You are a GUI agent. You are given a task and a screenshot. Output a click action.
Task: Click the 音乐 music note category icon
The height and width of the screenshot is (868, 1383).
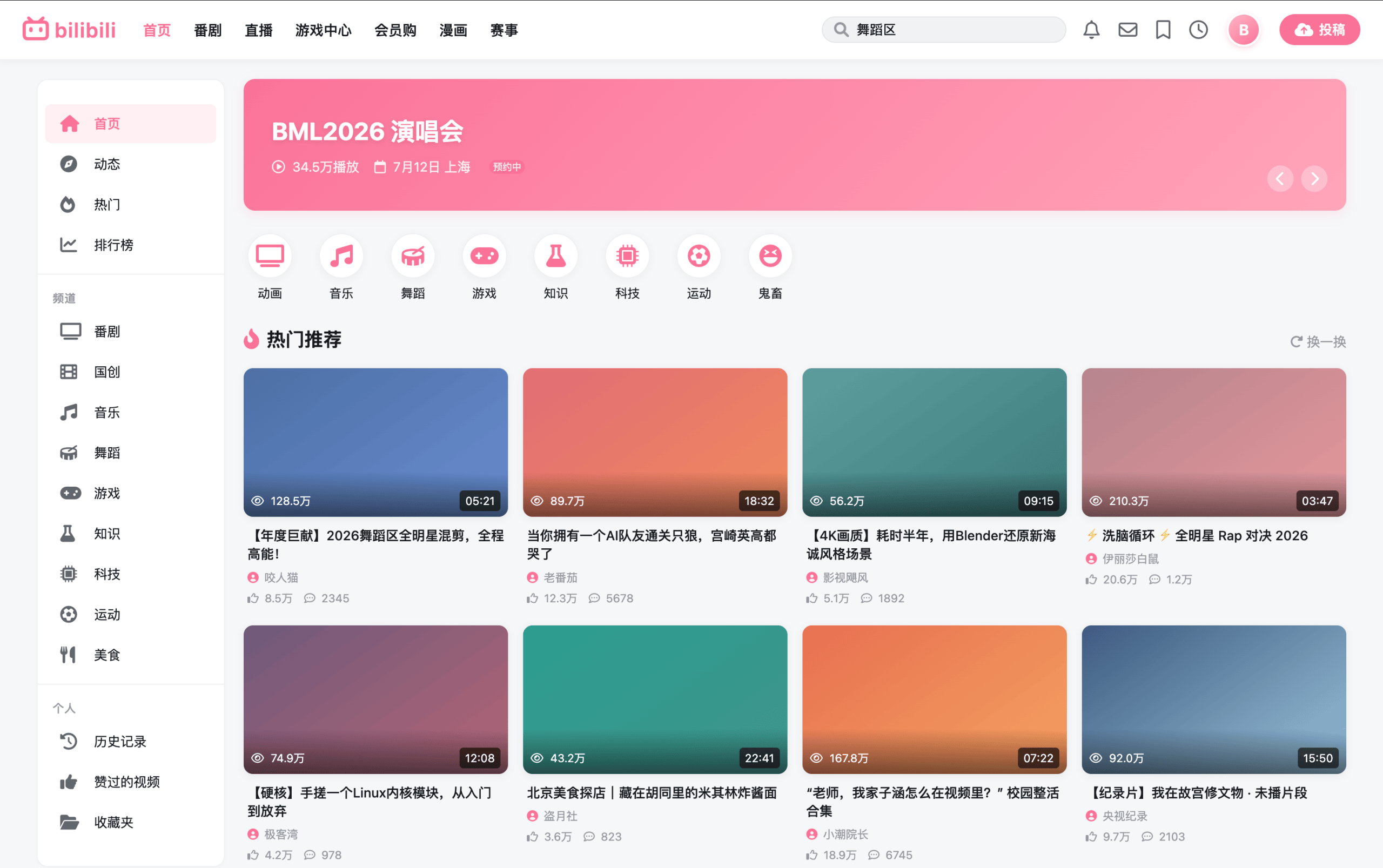click(x=341, y=256)
